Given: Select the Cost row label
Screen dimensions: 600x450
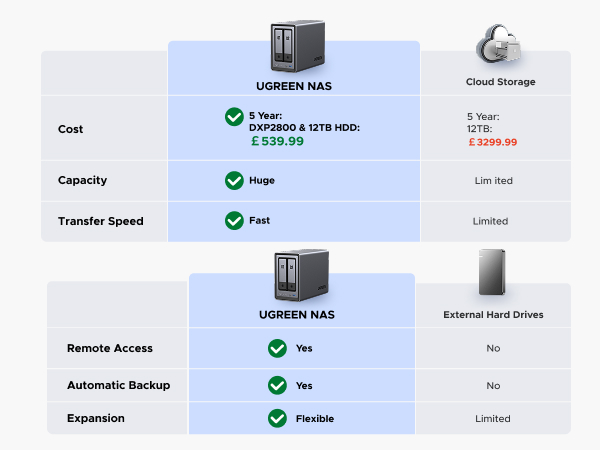Looking at the screenshot, I should coord(71,129).
